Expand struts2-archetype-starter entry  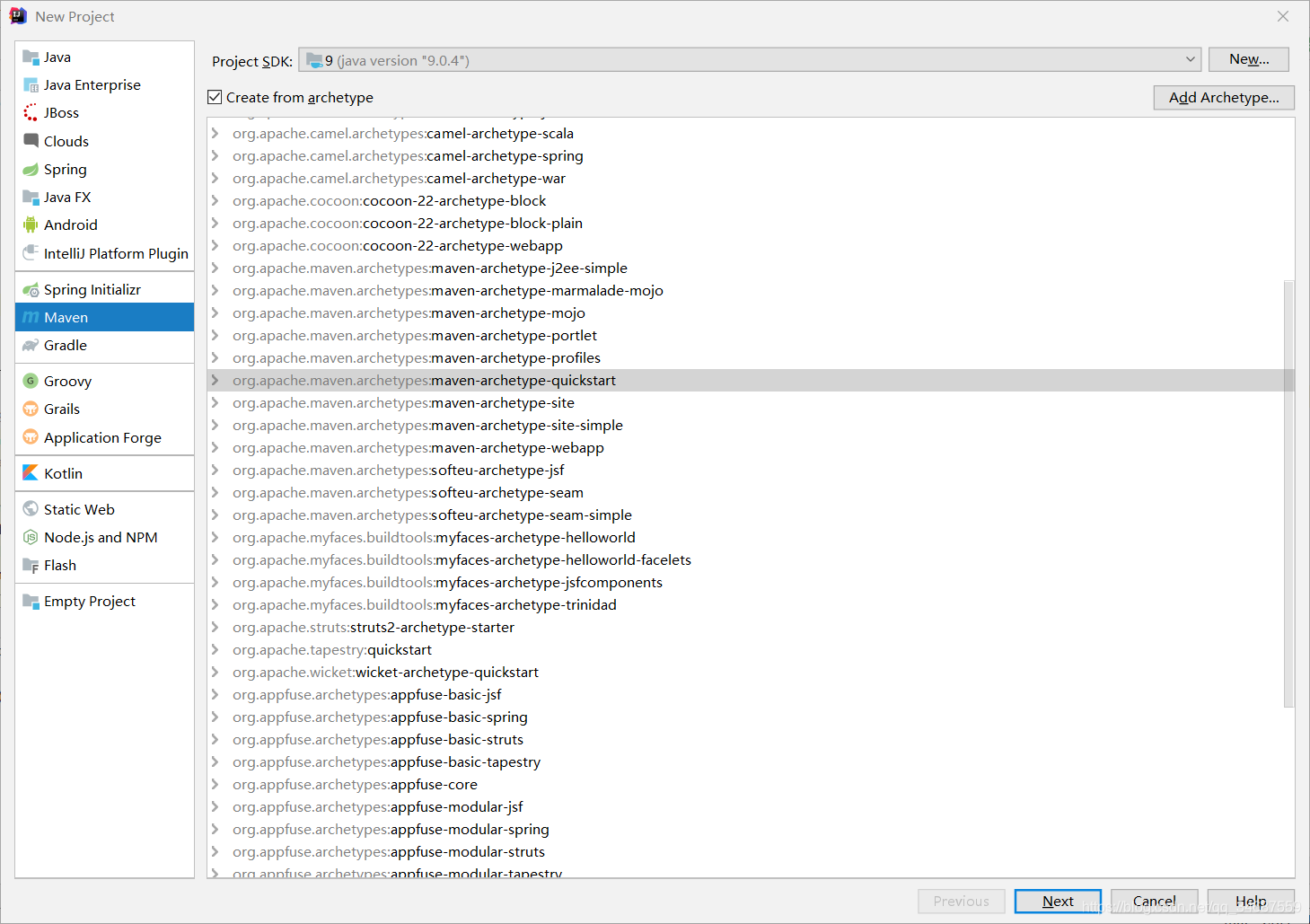click(215, 628)
